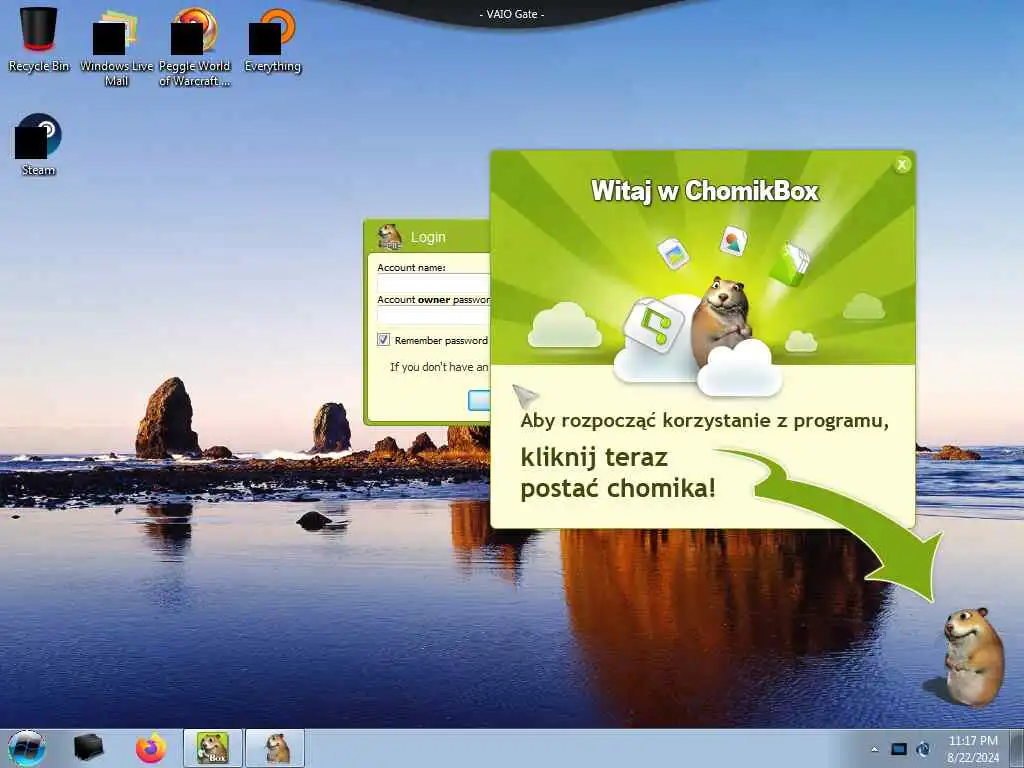Toggle the Remember password checkbox
This screenshot has height=768, width=1024.
383,340
